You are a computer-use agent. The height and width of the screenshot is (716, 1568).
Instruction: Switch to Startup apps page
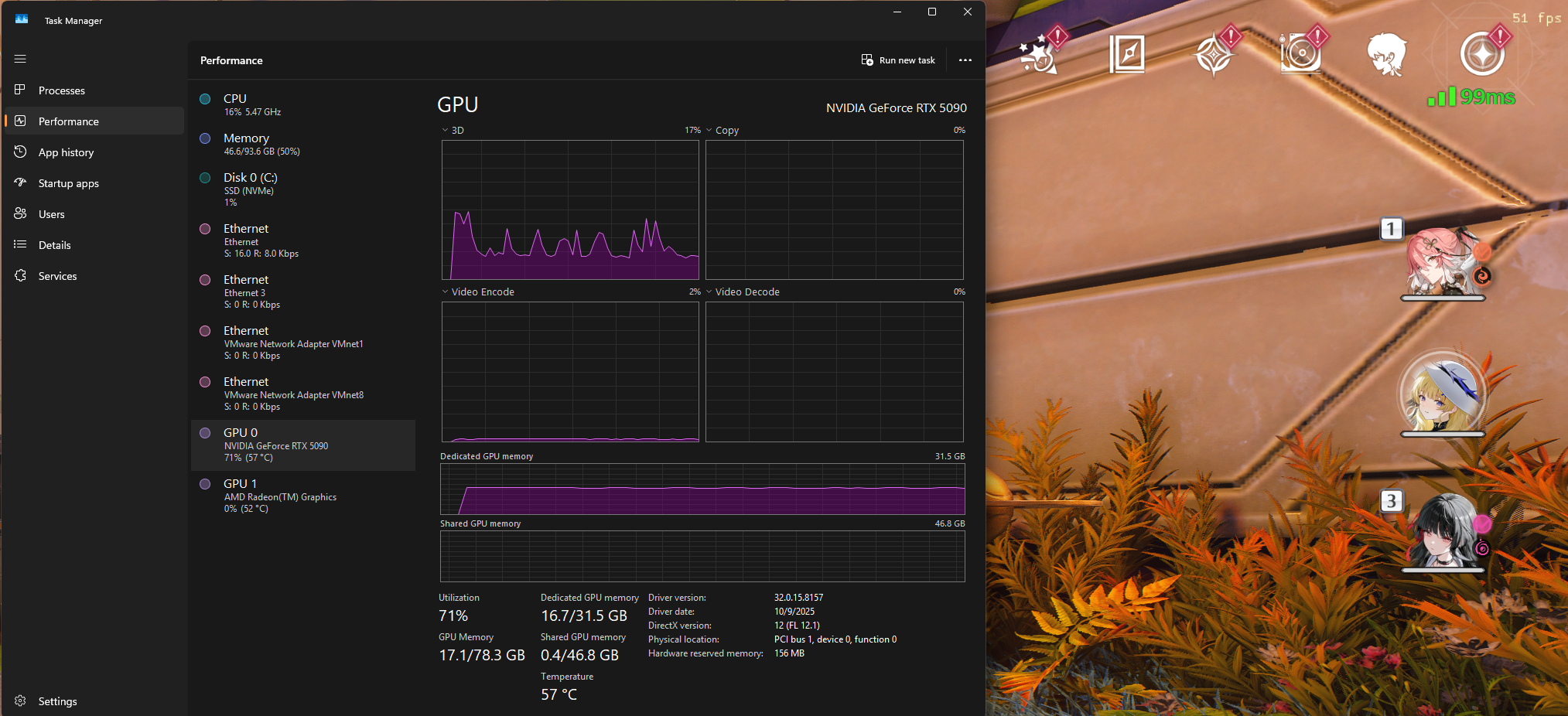point(94,183)
